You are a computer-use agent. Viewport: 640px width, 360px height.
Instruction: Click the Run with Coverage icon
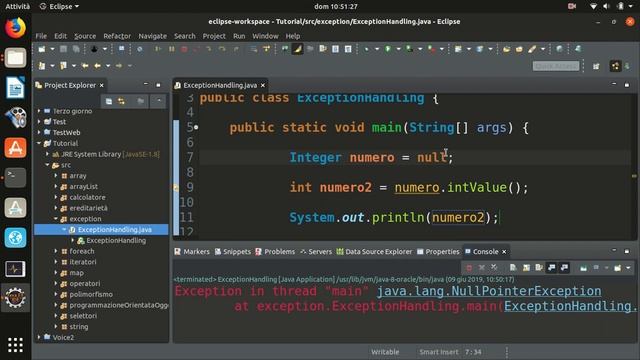point(409,49)
